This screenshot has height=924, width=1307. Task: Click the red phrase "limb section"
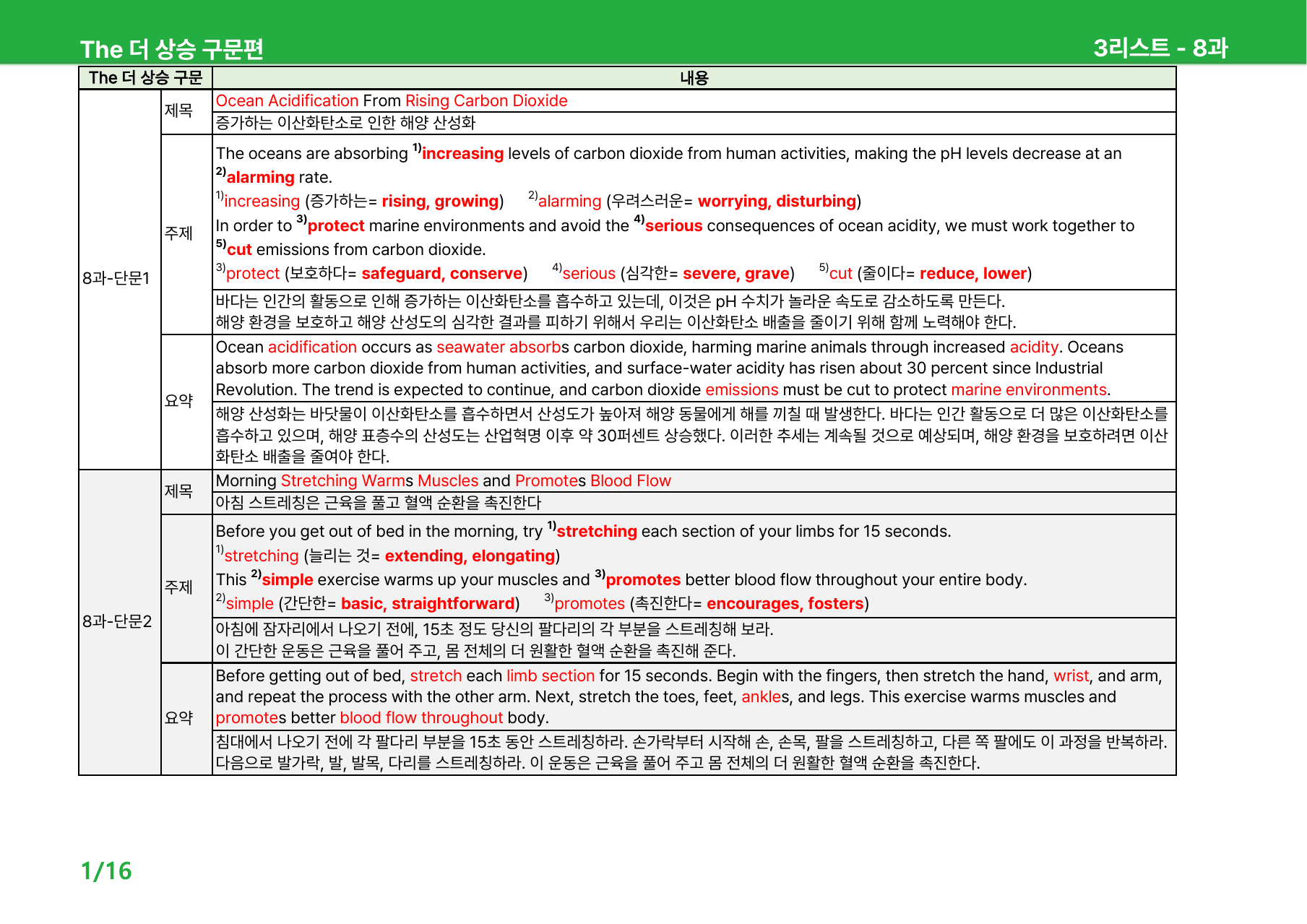click(x=551, y=676)
